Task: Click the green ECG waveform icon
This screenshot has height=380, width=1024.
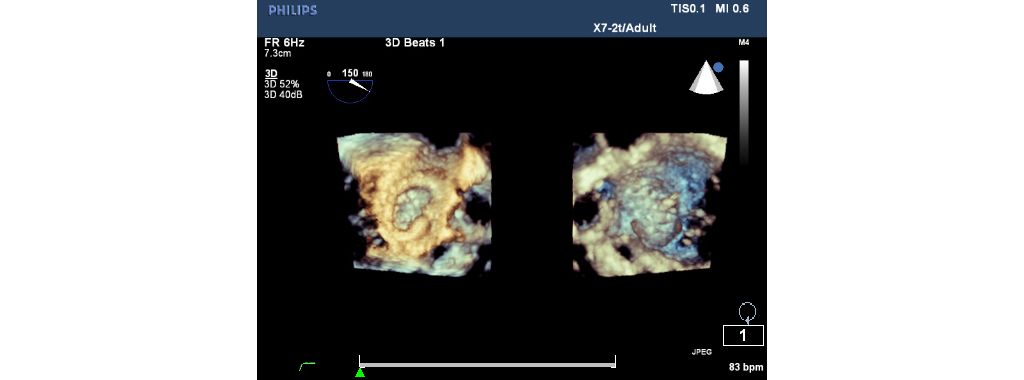Action: [307, 366]
